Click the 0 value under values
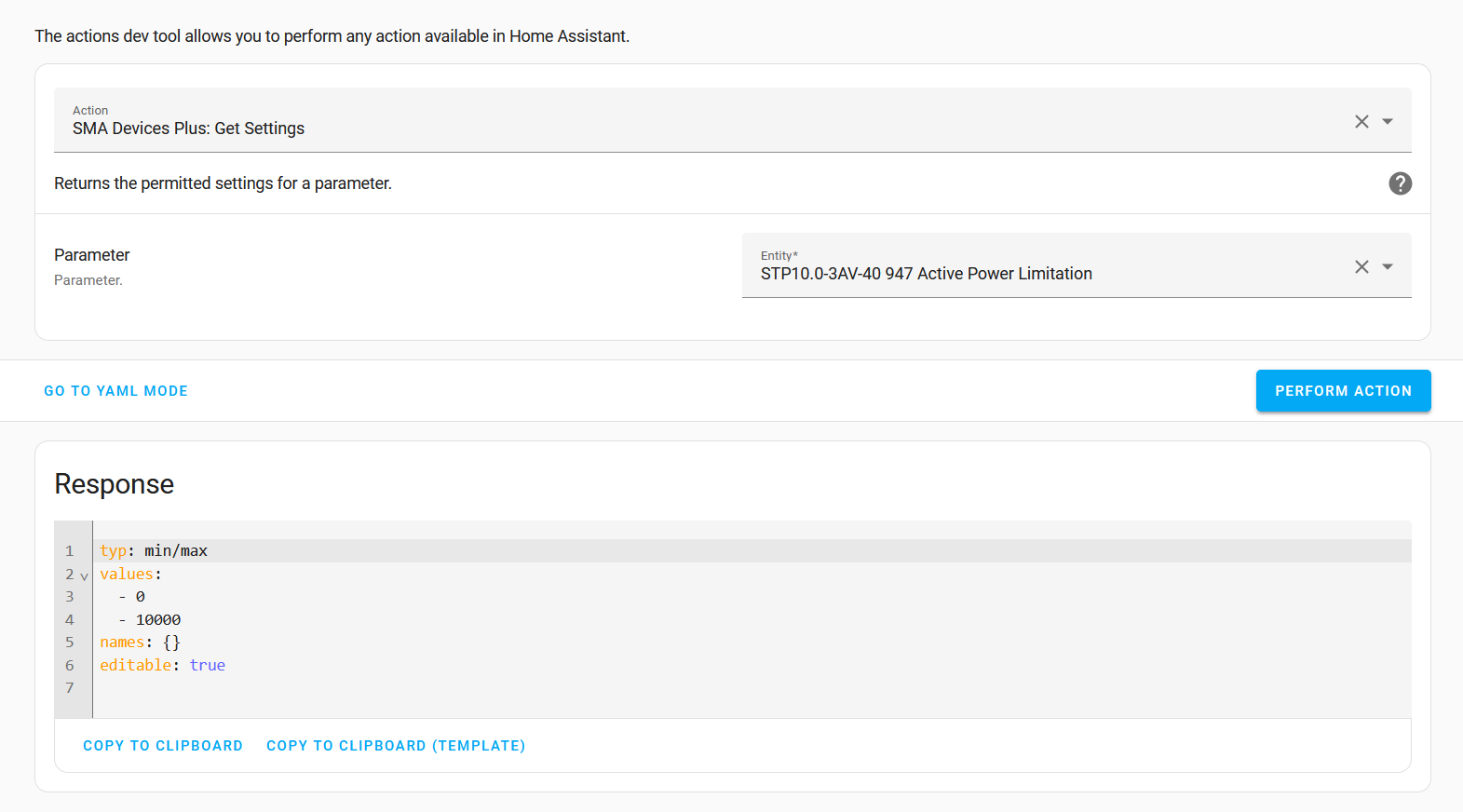1463x812 pixels. coord(140,597)
